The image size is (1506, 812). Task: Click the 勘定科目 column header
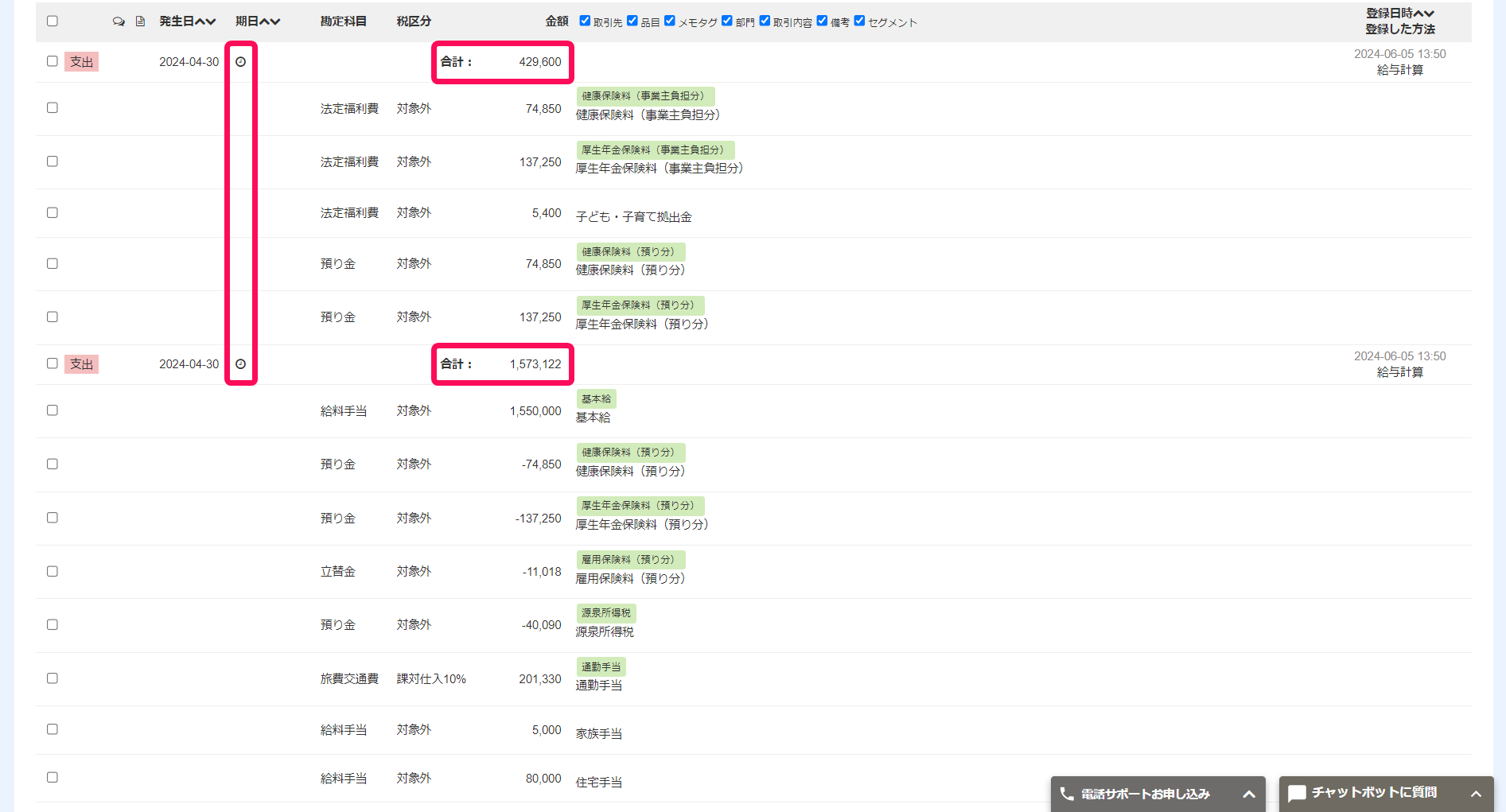click(344, 21)
